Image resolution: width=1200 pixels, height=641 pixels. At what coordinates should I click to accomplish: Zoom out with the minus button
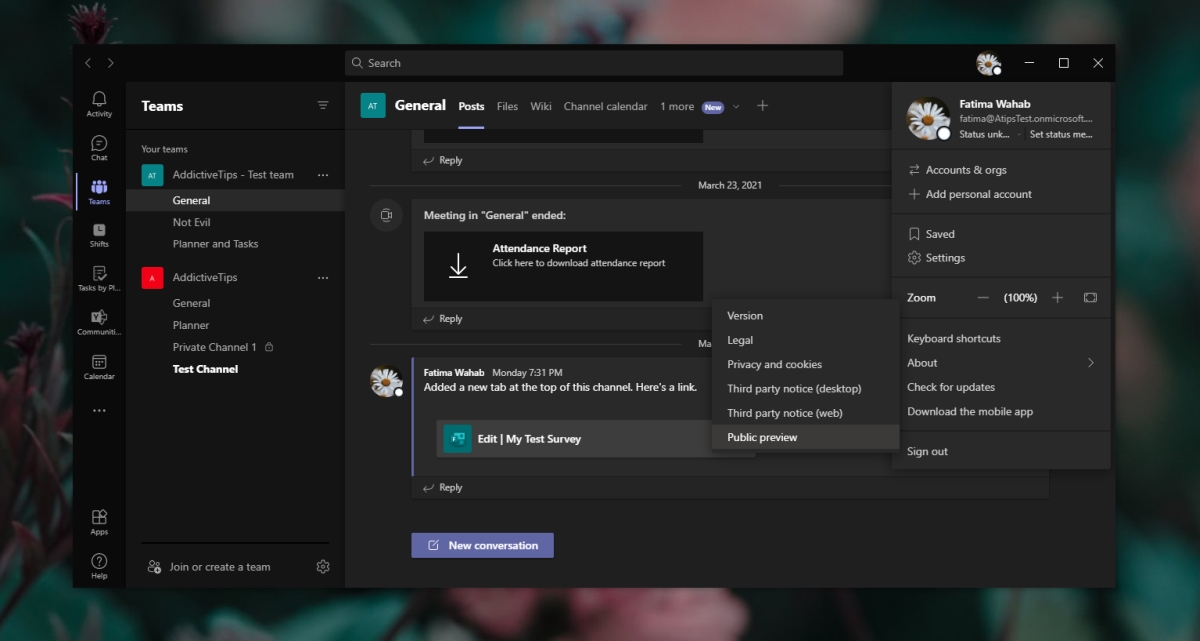(983, 298)
